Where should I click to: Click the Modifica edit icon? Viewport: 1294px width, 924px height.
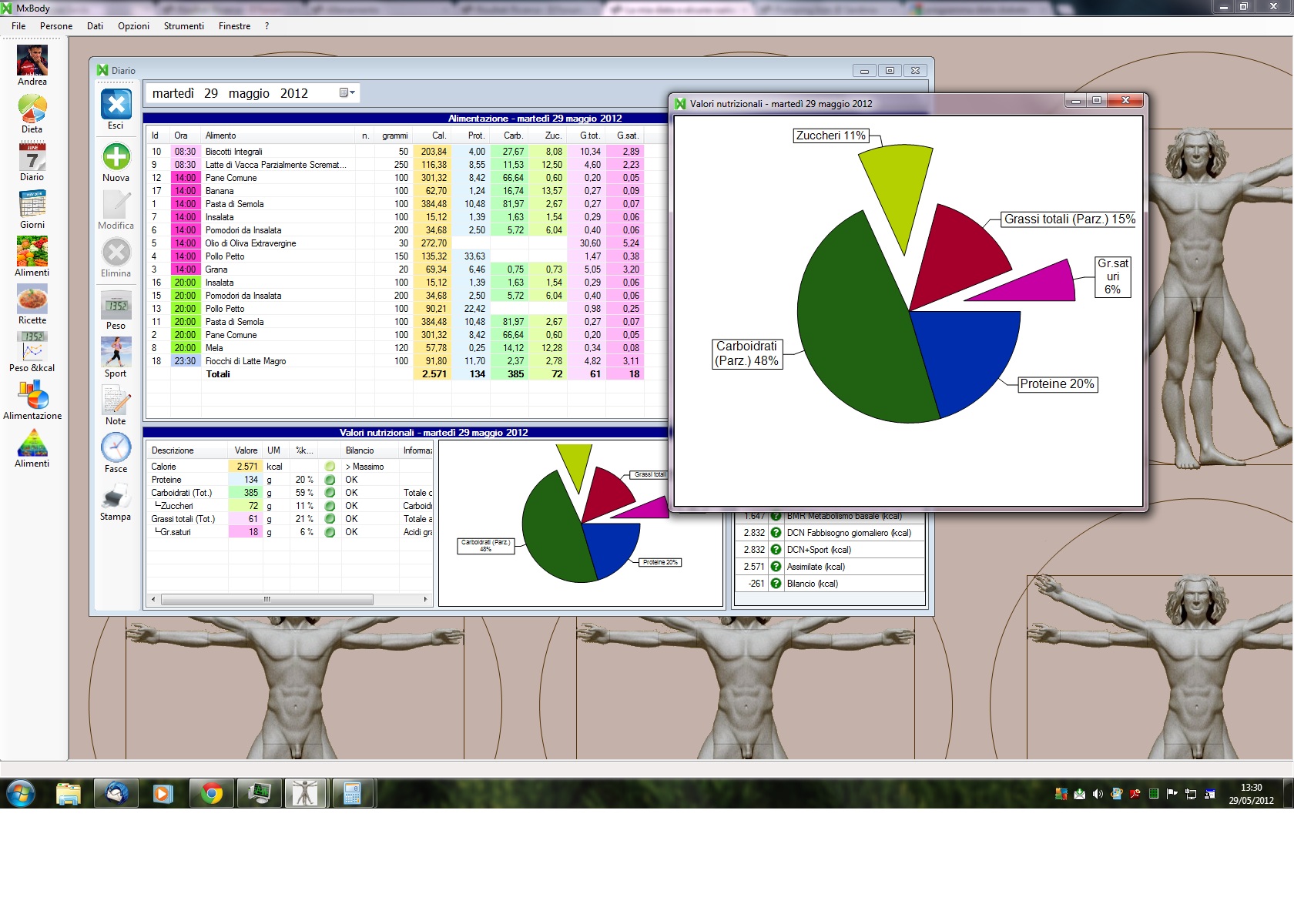[116, 204]
